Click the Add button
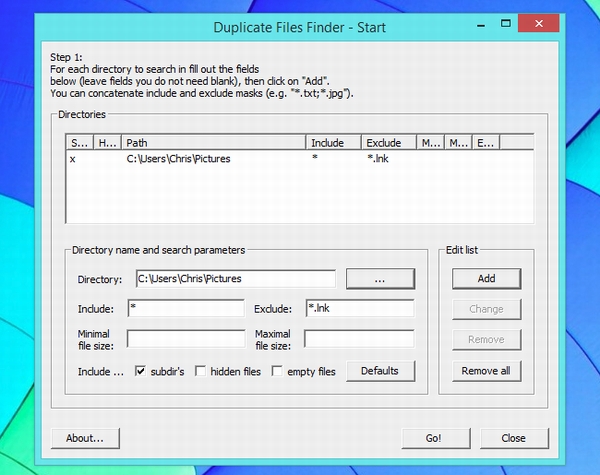Screen dimensions: 600x475 click(486, 279)
